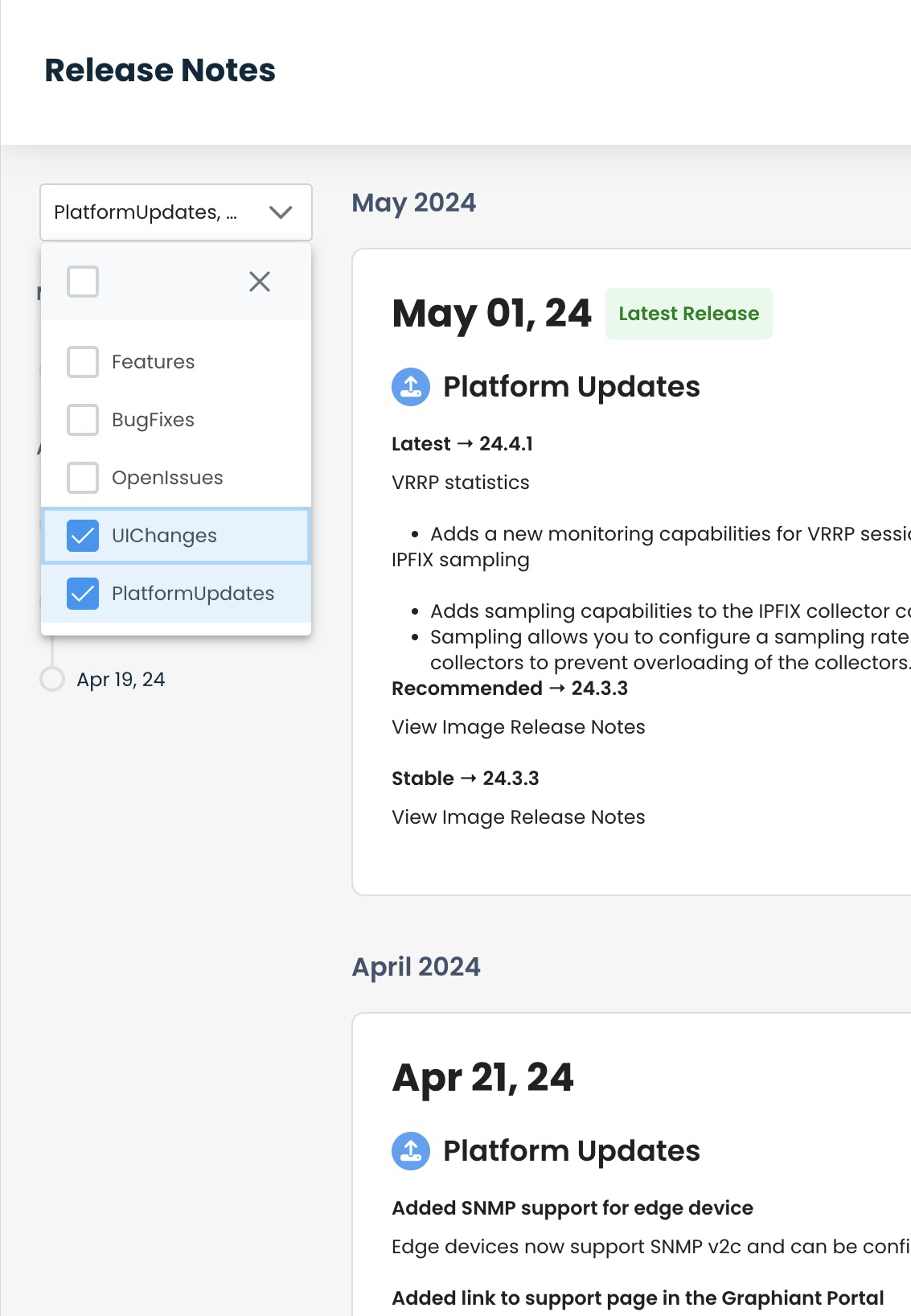Open View Image Release Notes under Stable 24.3.3

tap(519, 817)
